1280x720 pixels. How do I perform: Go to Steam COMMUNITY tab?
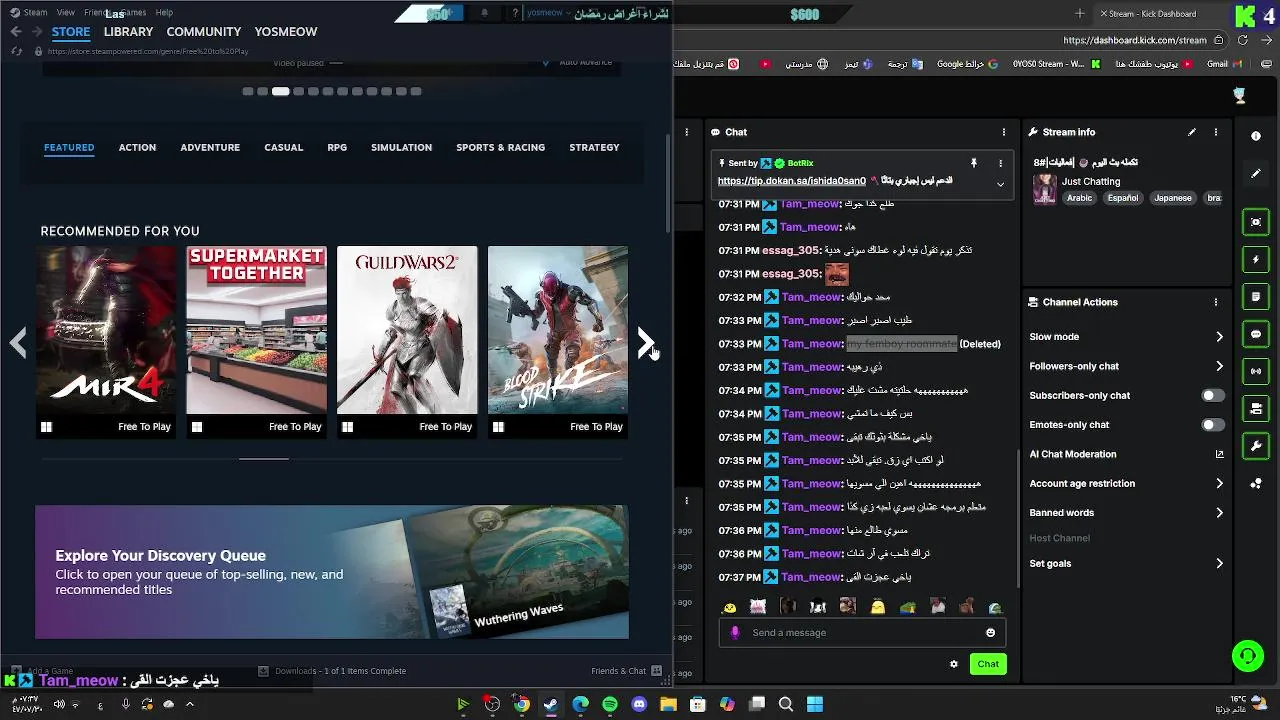click(x=204, y=32)
